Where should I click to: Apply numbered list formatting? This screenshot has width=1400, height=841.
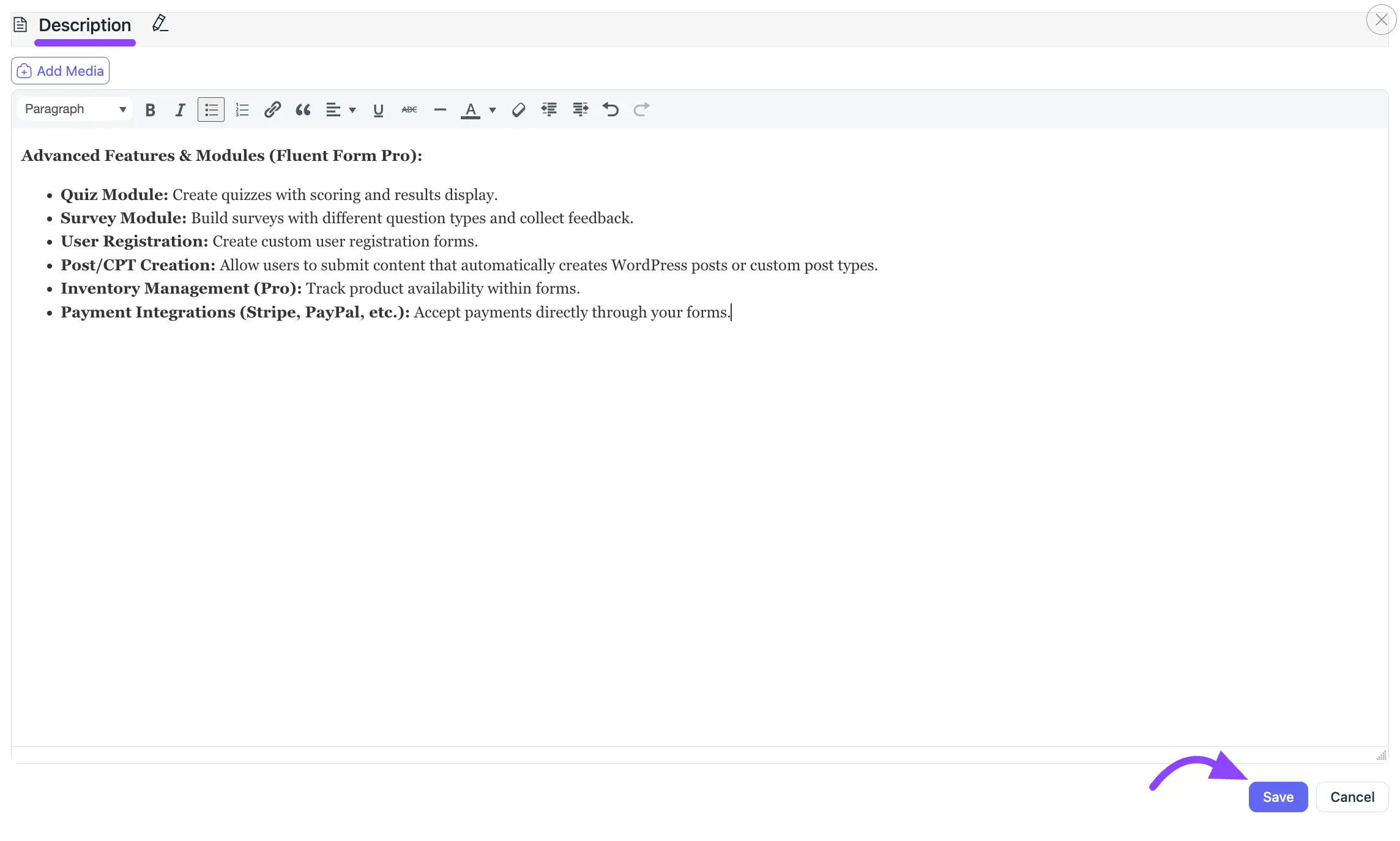[242, 110]
